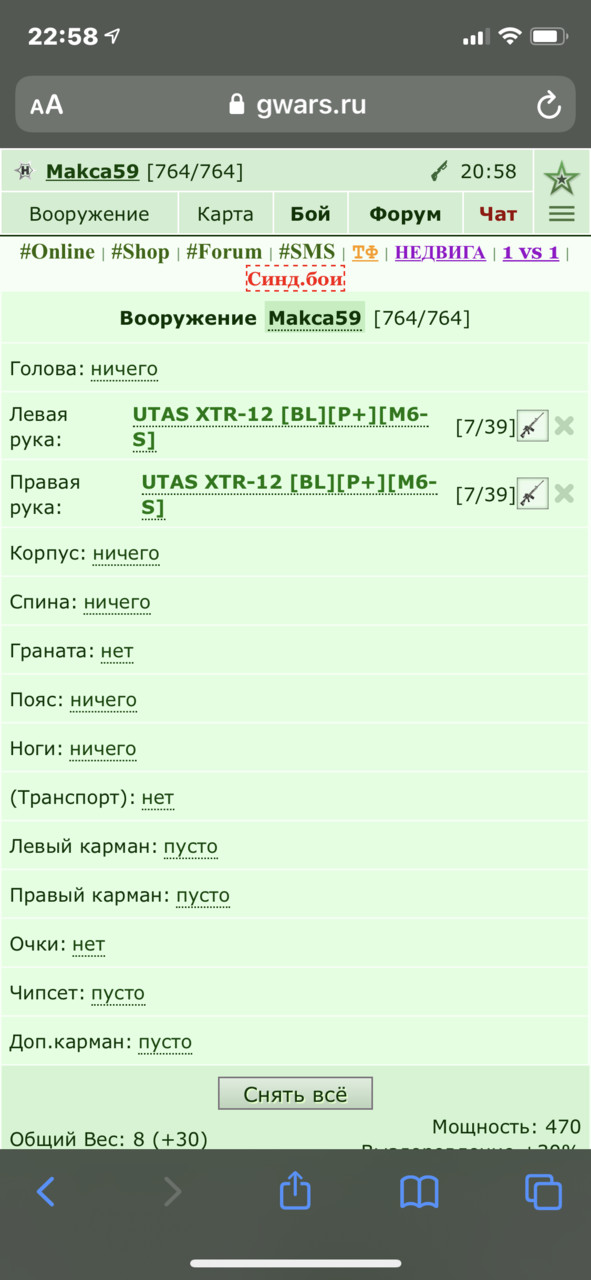The height and width of the screenshot is (1280, 591).
Task: Switch to the Вооружение tab
Action: click(x=89, y=214)
